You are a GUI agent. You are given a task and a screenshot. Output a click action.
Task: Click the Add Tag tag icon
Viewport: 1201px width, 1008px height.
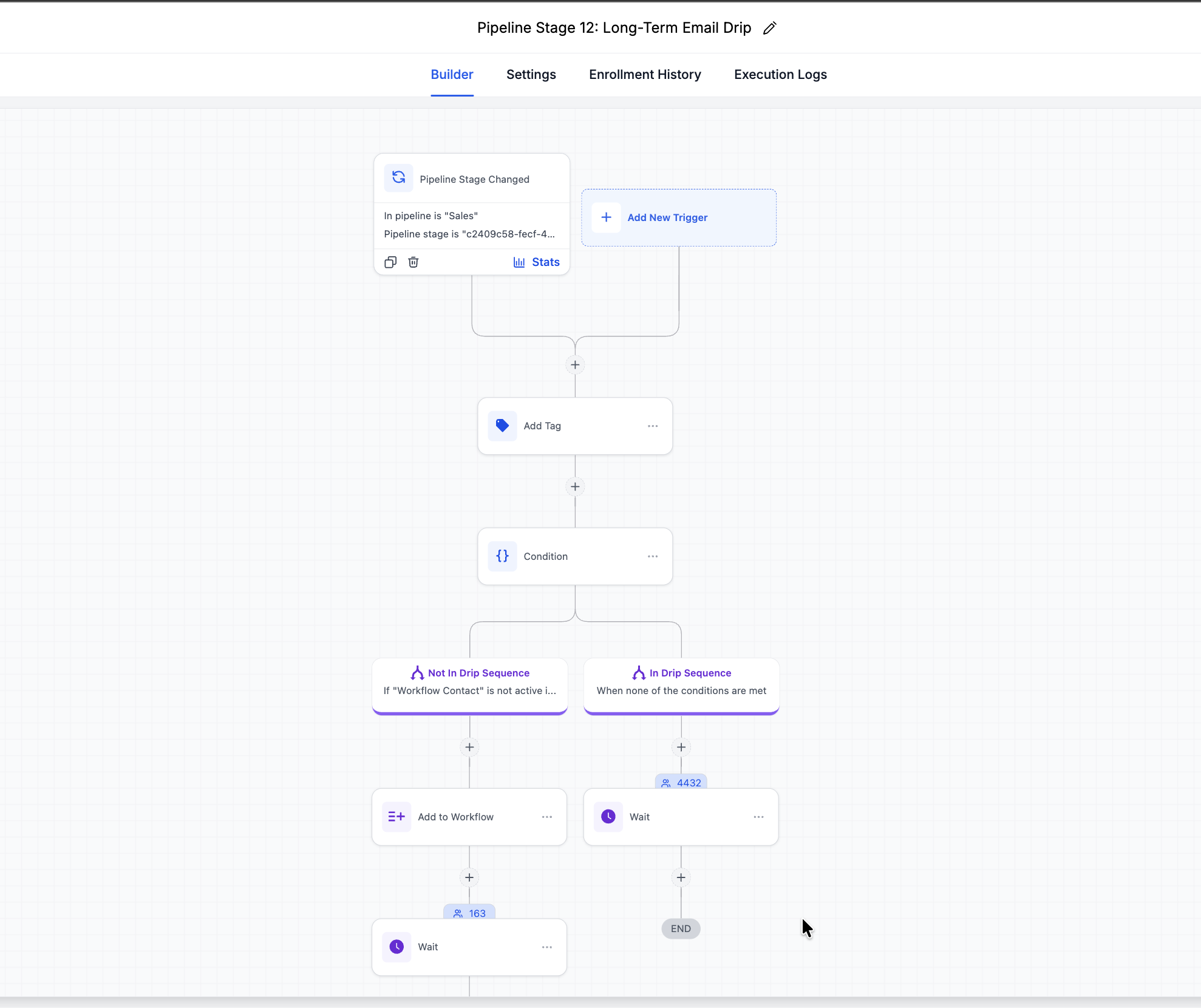(x=502, y=426)
